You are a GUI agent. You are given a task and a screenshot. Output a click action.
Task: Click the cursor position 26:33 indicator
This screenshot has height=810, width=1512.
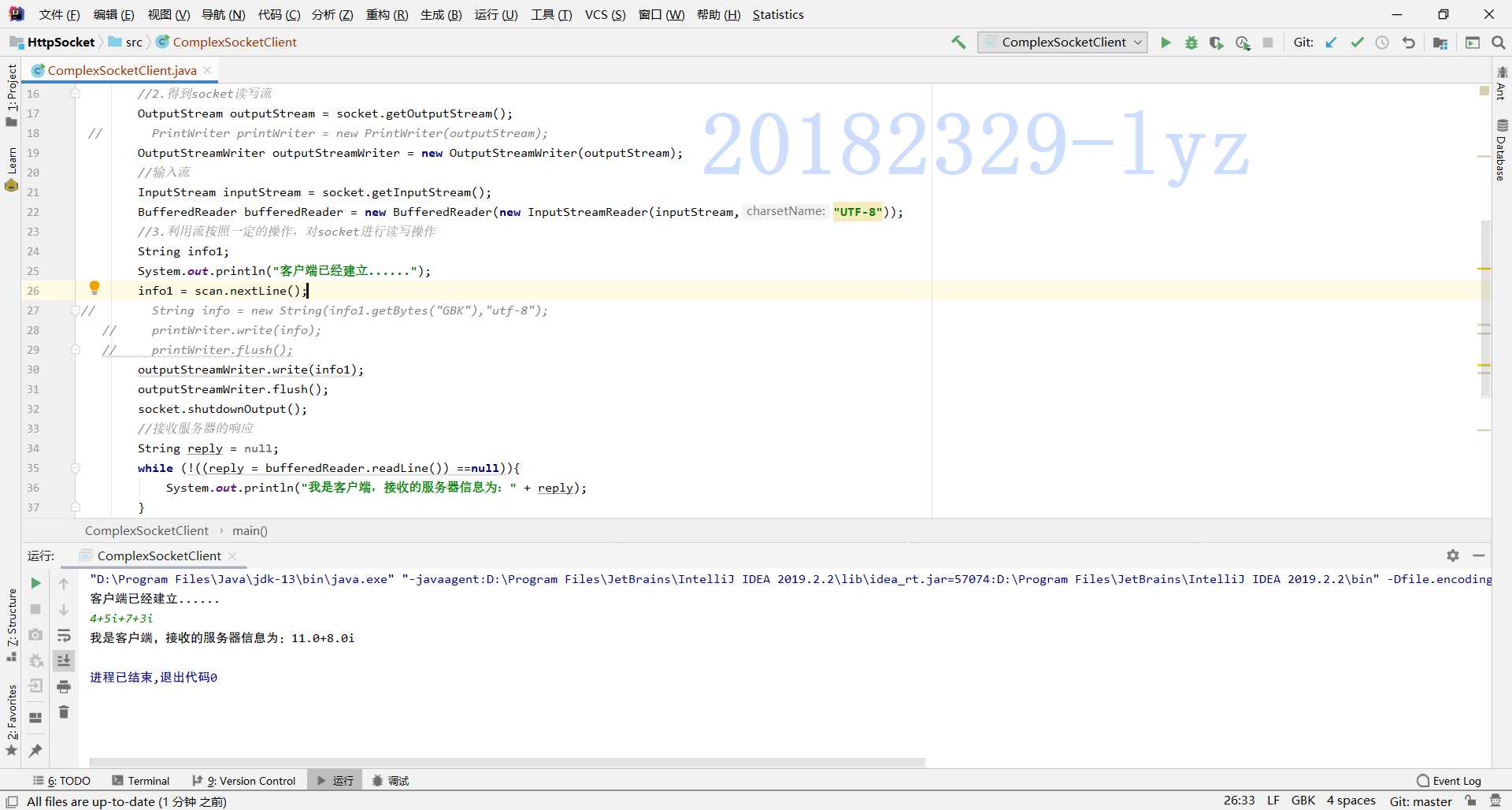point(1239,801)
